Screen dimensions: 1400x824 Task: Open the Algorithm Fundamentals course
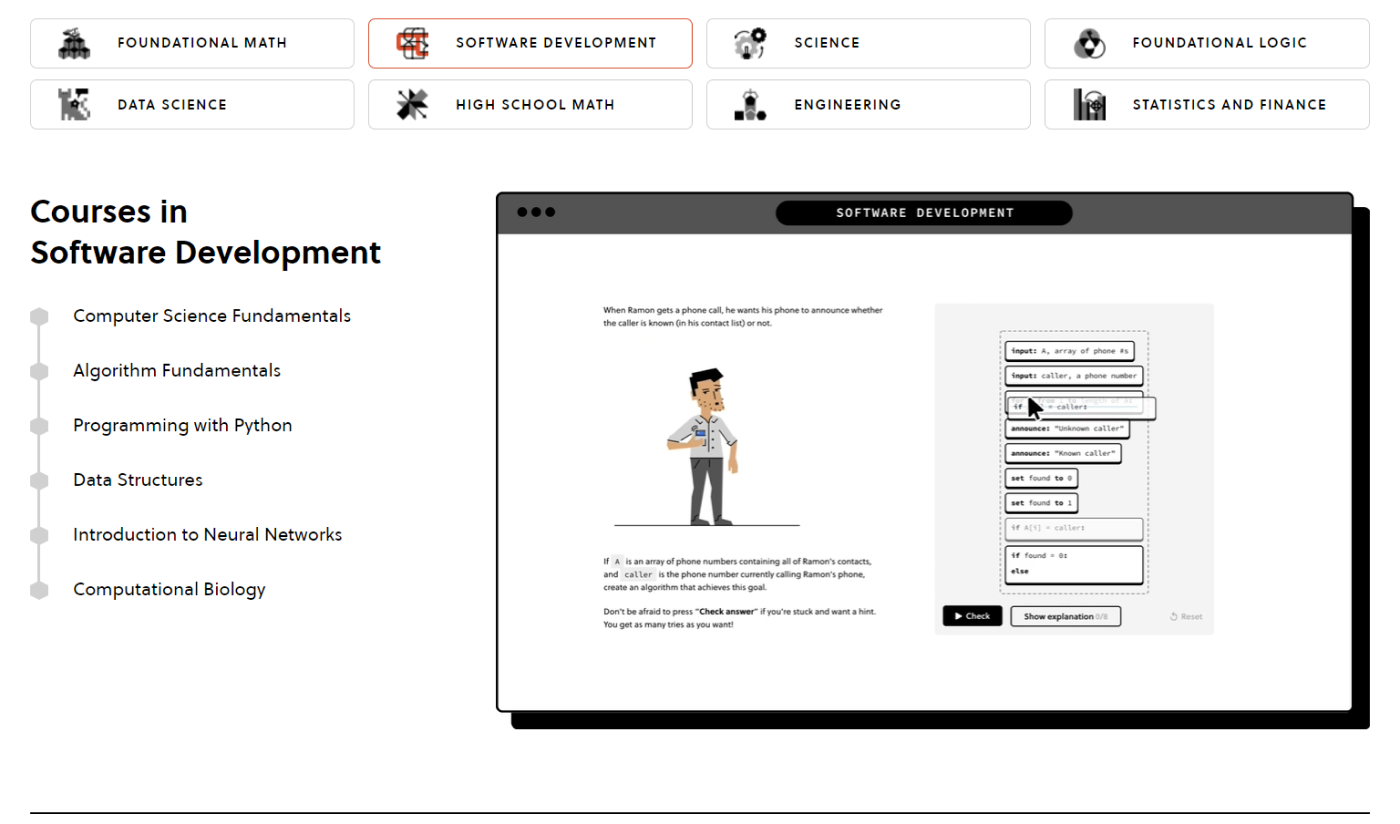(177, 371)
